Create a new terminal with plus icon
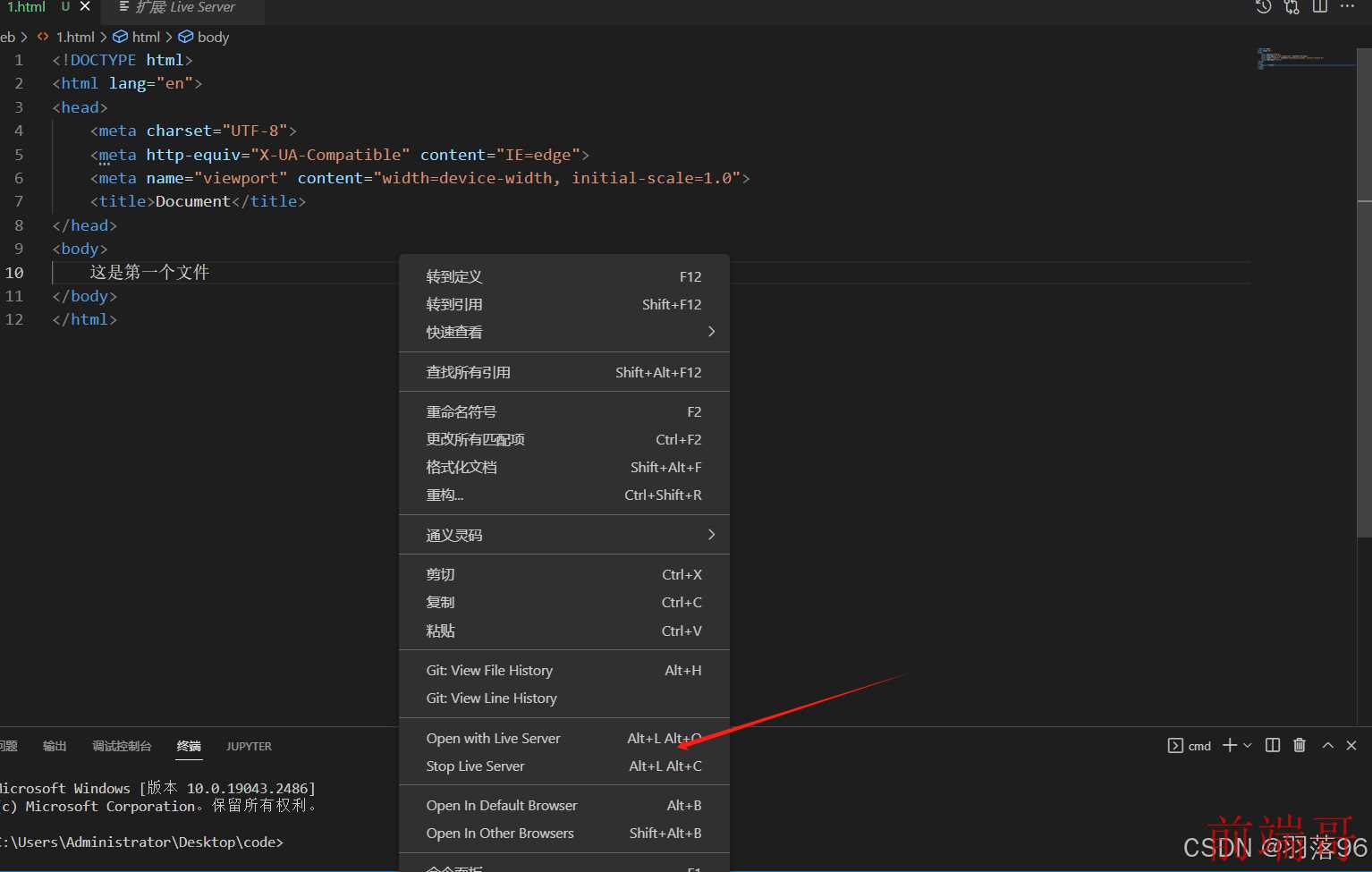 (x=1230, y=745)
